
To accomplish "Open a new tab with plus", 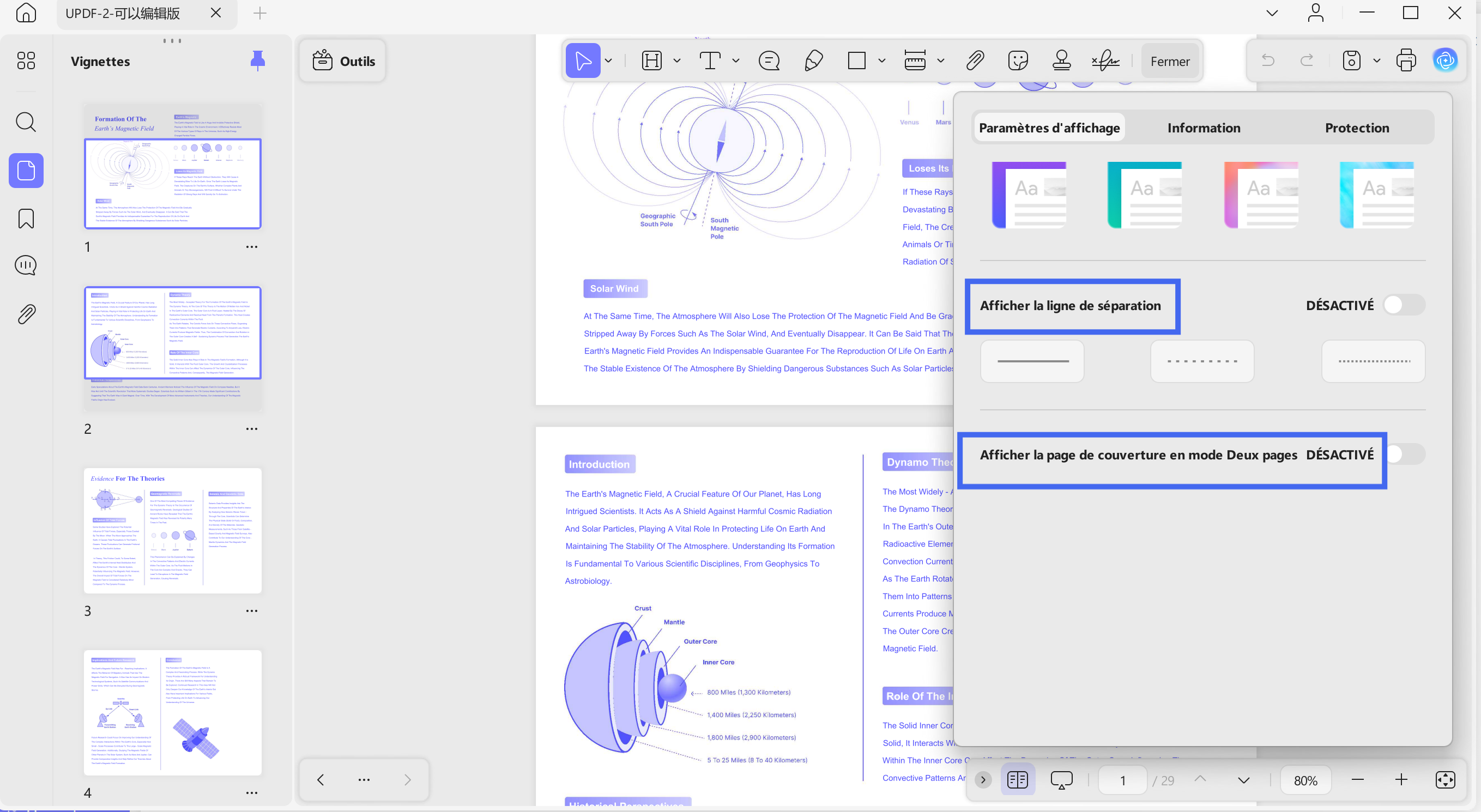I will [x=260, y=13].
